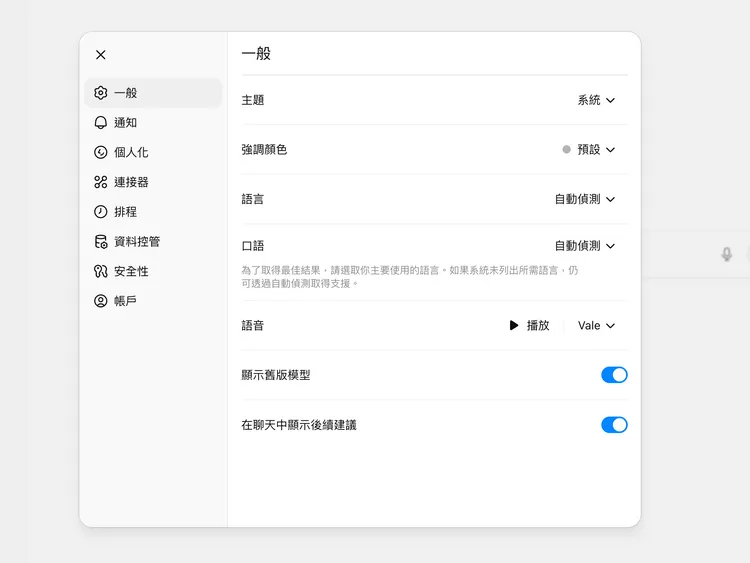Open the Vale voice dropdown
Screen dimensions: 750x563
(596, 325)
